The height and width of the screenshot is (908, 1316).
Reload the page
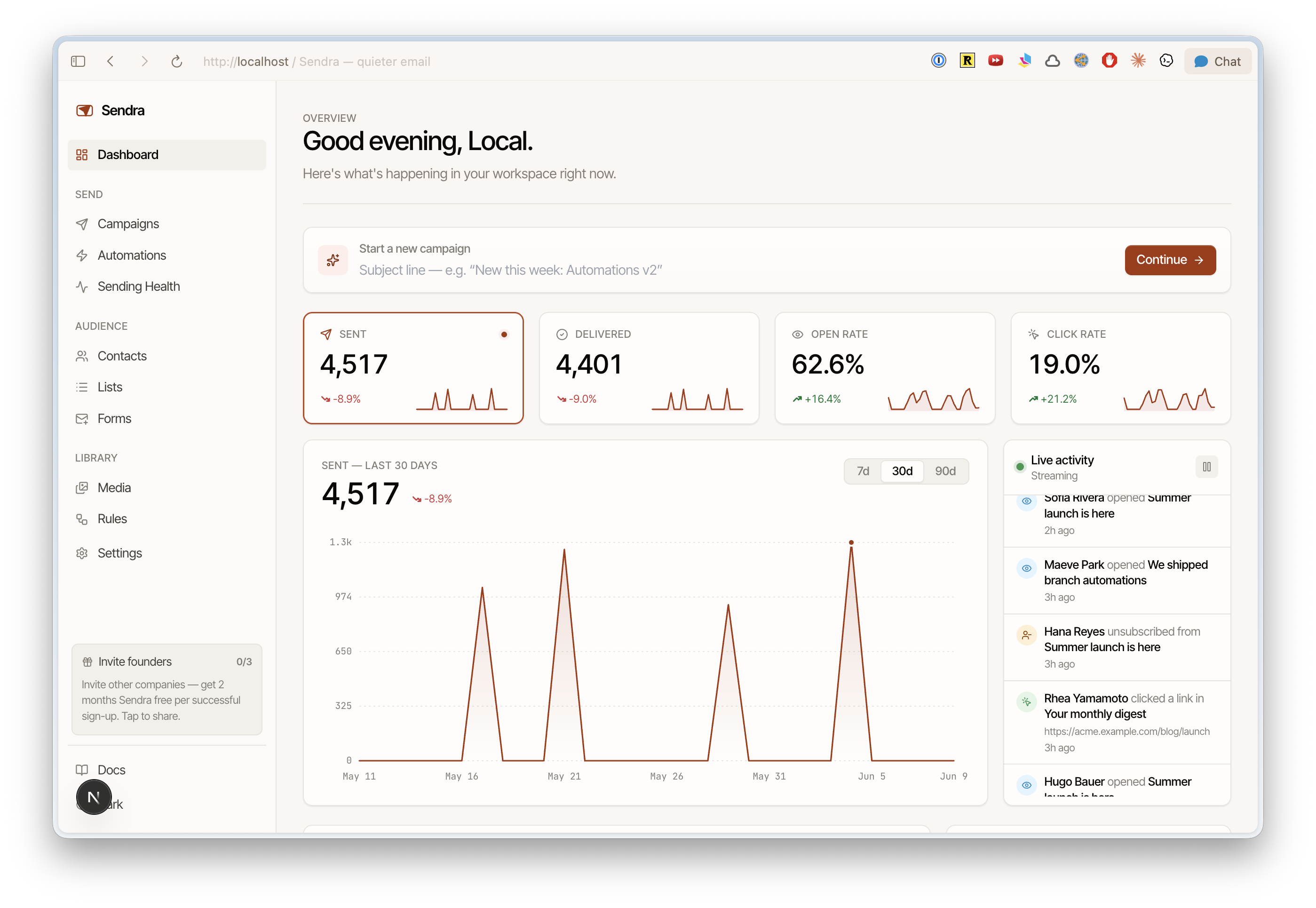[177, 62]
